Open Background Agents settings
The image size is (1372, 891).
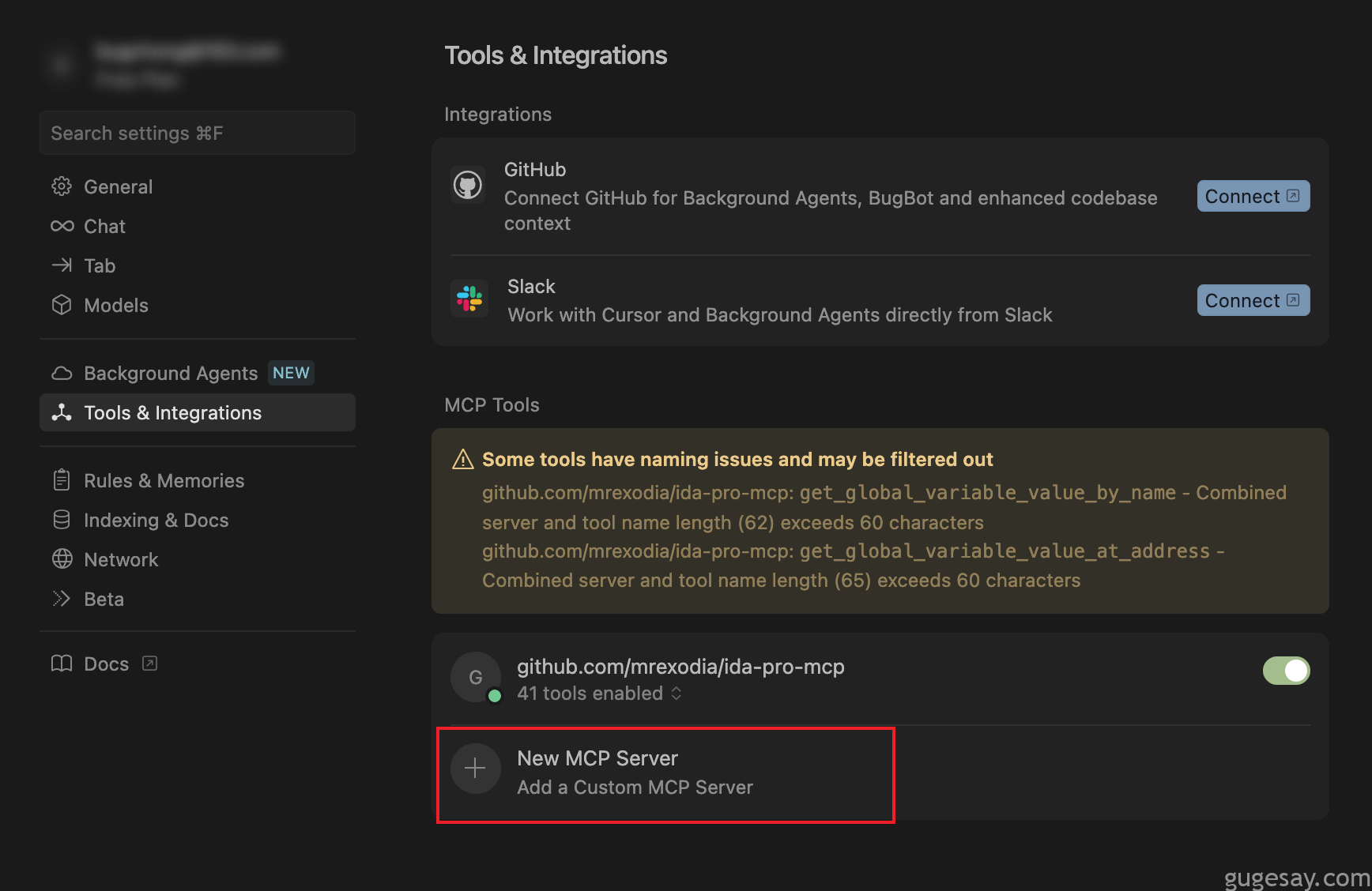(198, 373)
